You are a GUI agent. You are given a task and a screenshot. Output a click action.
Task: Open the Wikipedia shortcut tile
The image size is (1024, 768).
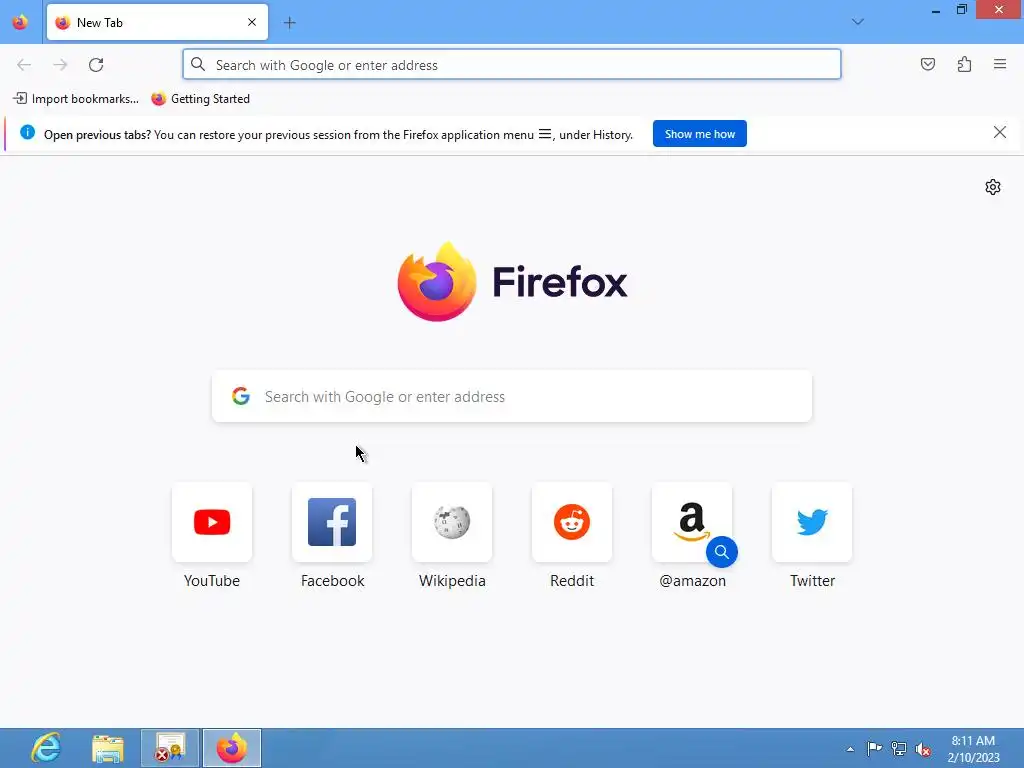tap(452, 522)
